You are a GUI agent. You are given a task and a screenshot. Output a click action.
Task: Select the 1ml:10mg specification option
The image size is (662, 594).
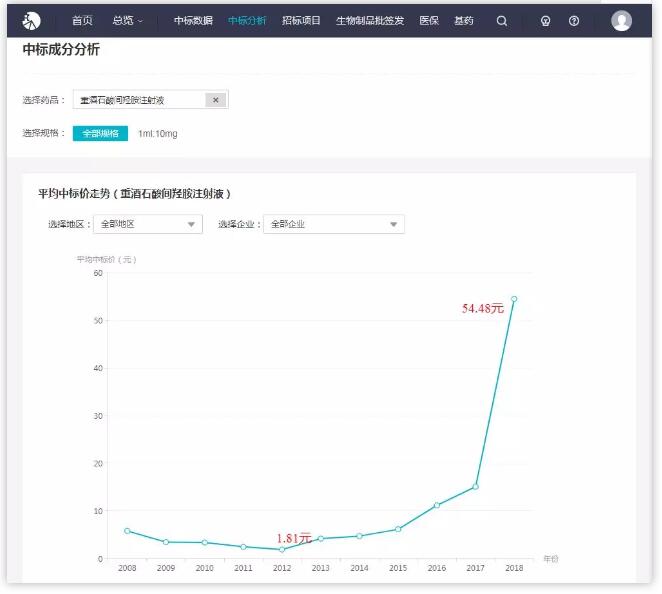pos(157,133)
